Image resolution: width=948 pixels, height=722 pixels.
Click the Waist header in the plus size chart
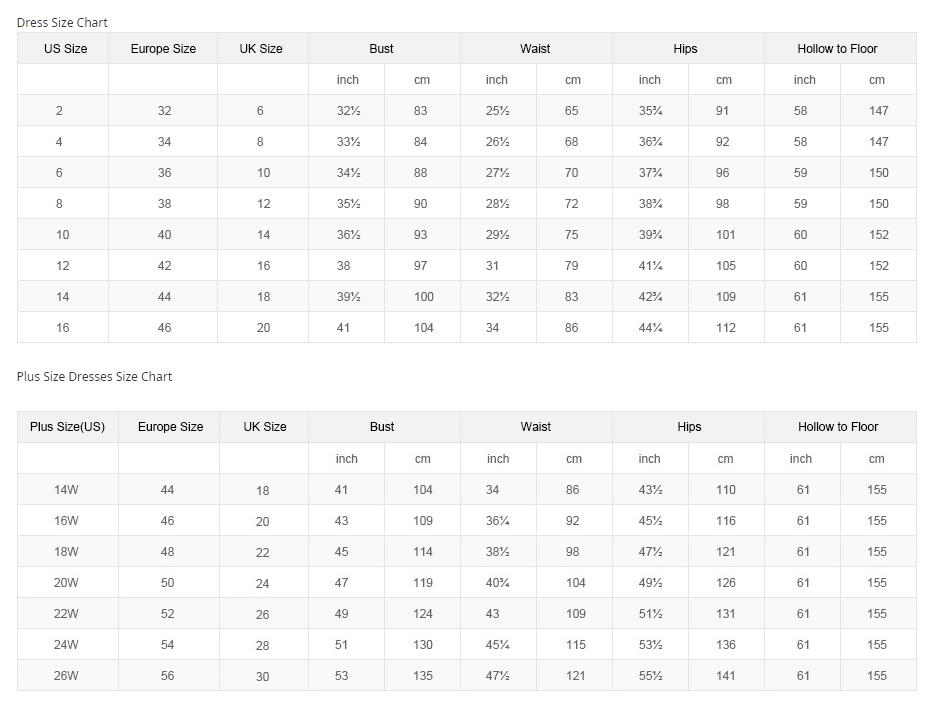pyautogui.click(x=535, y=427)
